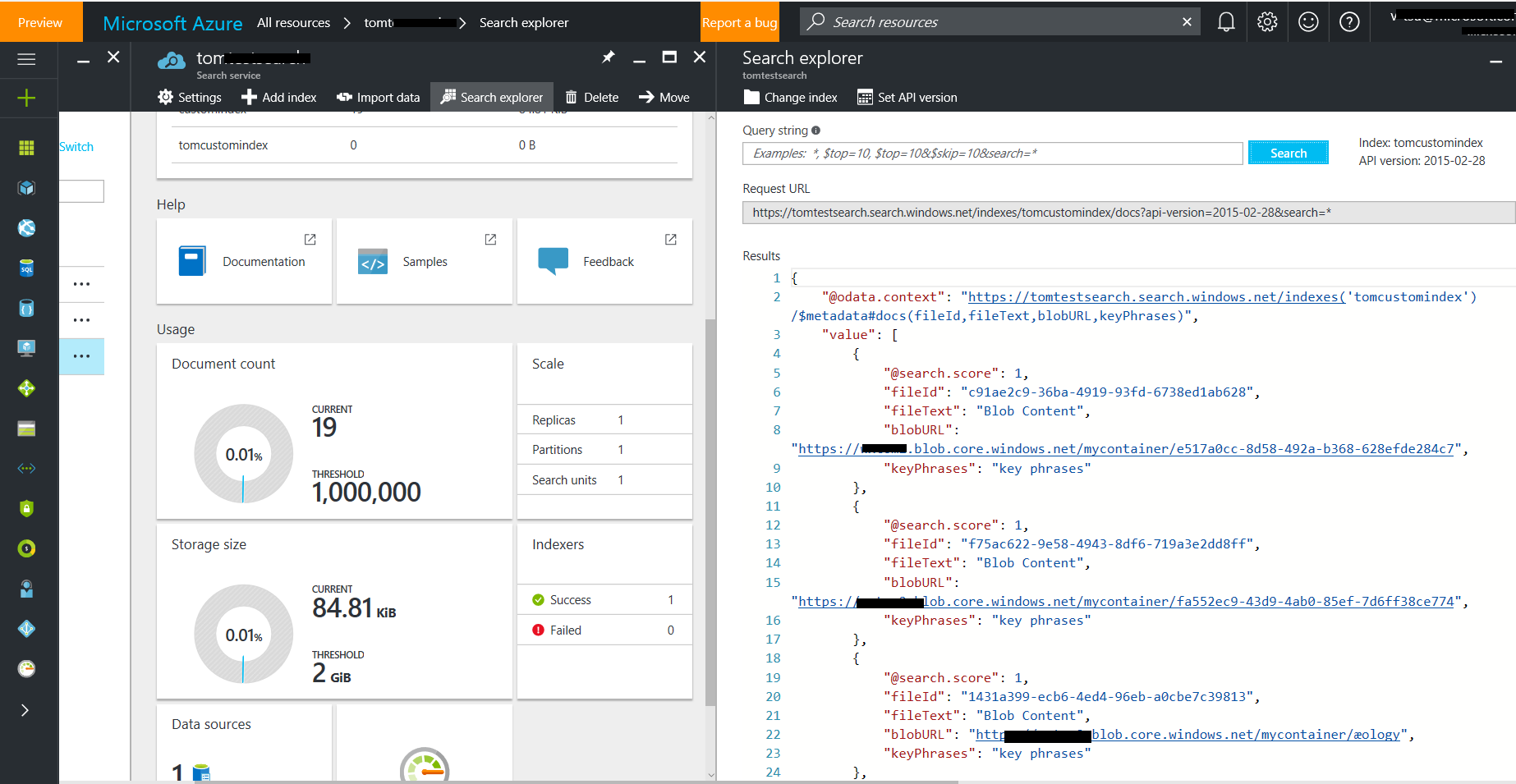Open the Documentation help tile
Image resolution: width=1516 pixels, height=784 pixels.
[x=244, y=261]
